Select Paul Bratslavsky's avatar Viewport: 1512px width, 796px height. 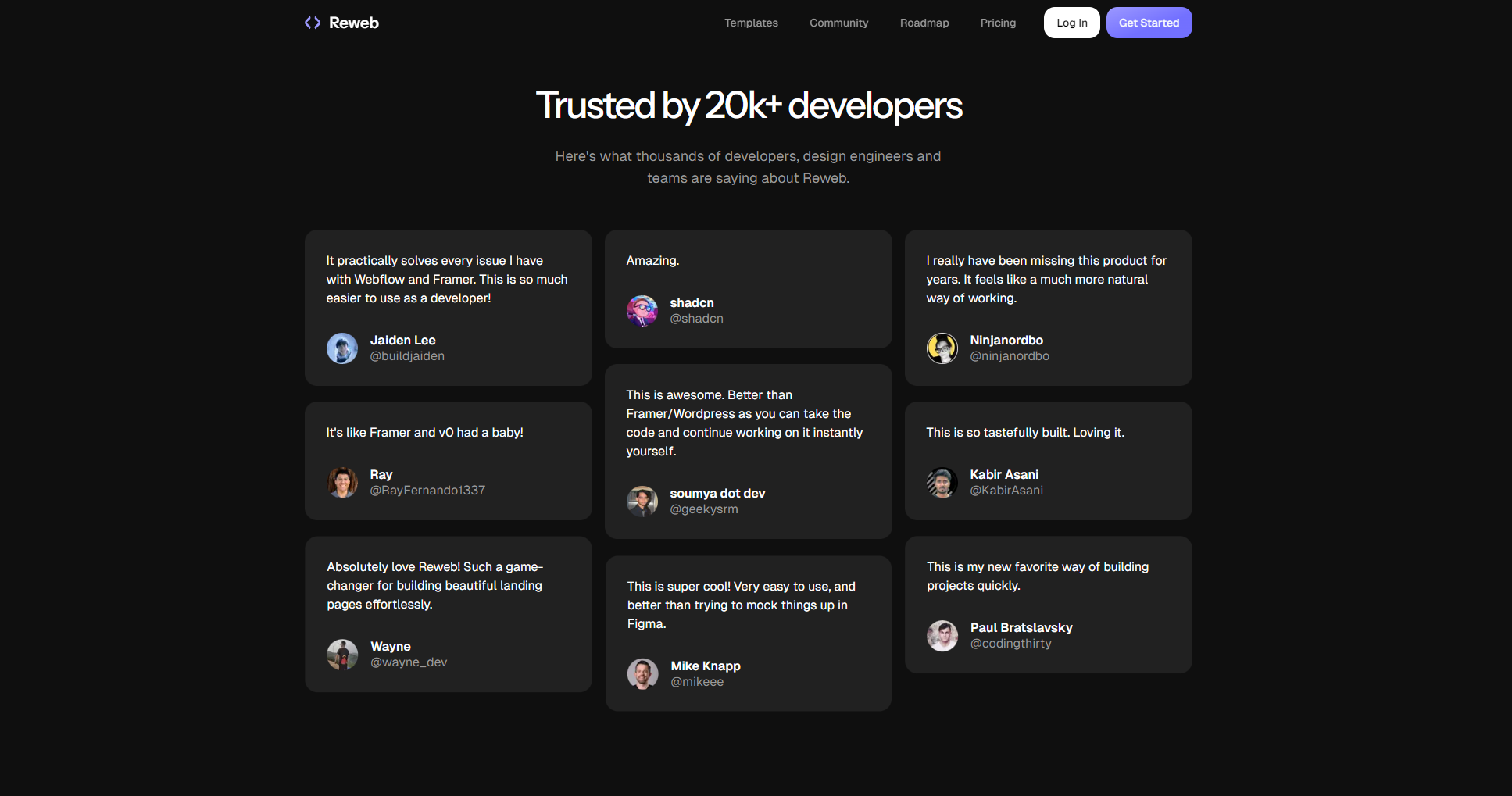pos(942,636)
